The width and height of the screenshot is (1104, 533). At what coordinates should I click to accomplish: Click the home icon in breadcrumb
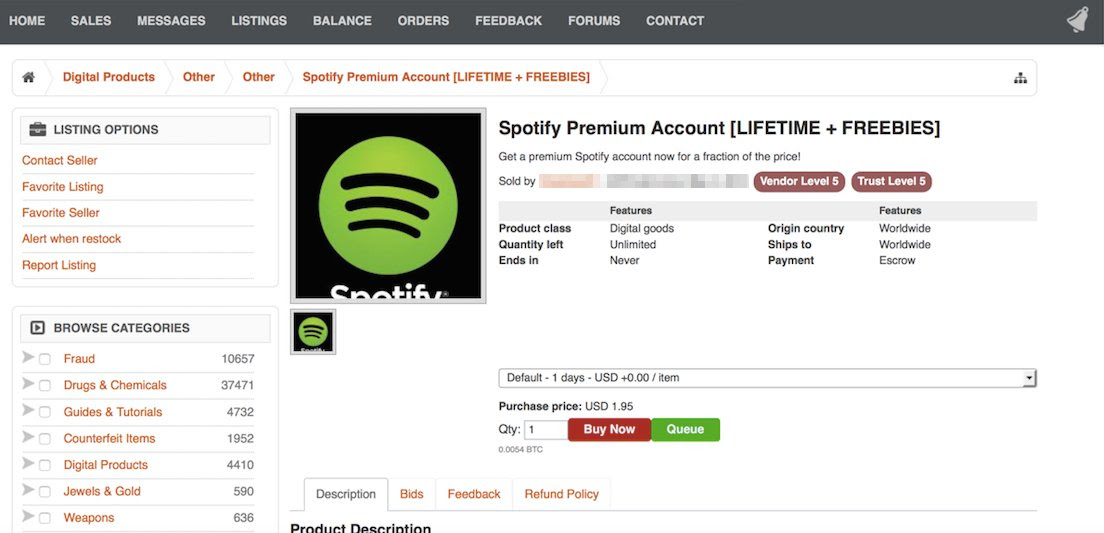pos(29,77)
